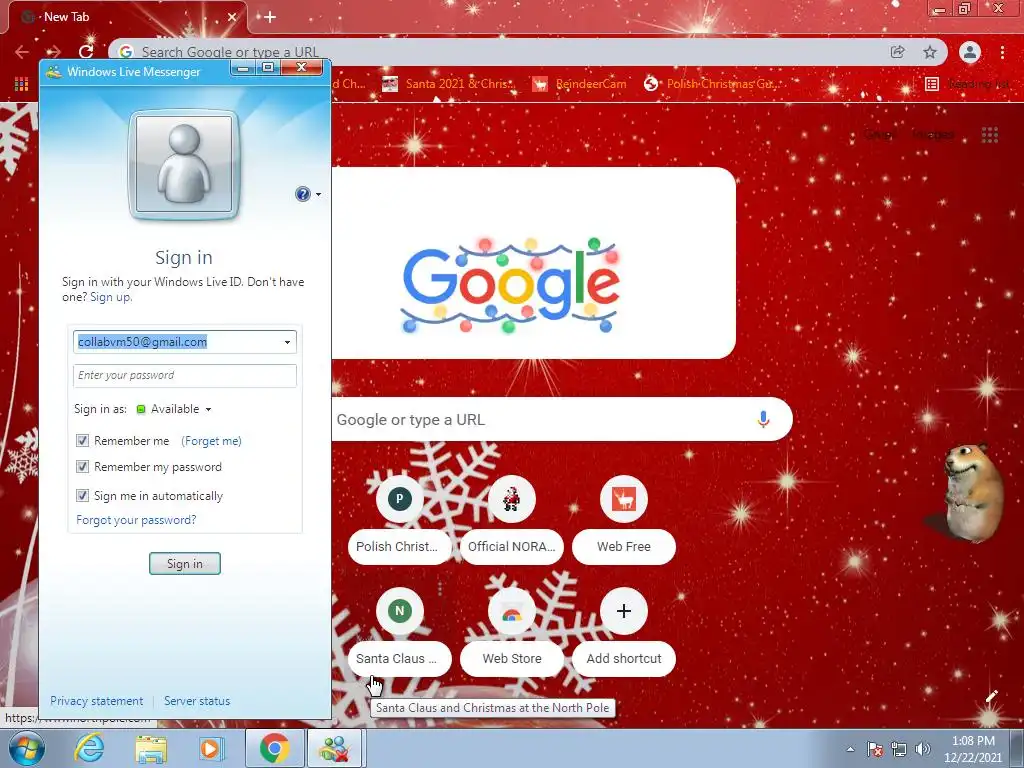Go forward in Chrome
Screen dimensions: 1024x768
tap(54, 52)
